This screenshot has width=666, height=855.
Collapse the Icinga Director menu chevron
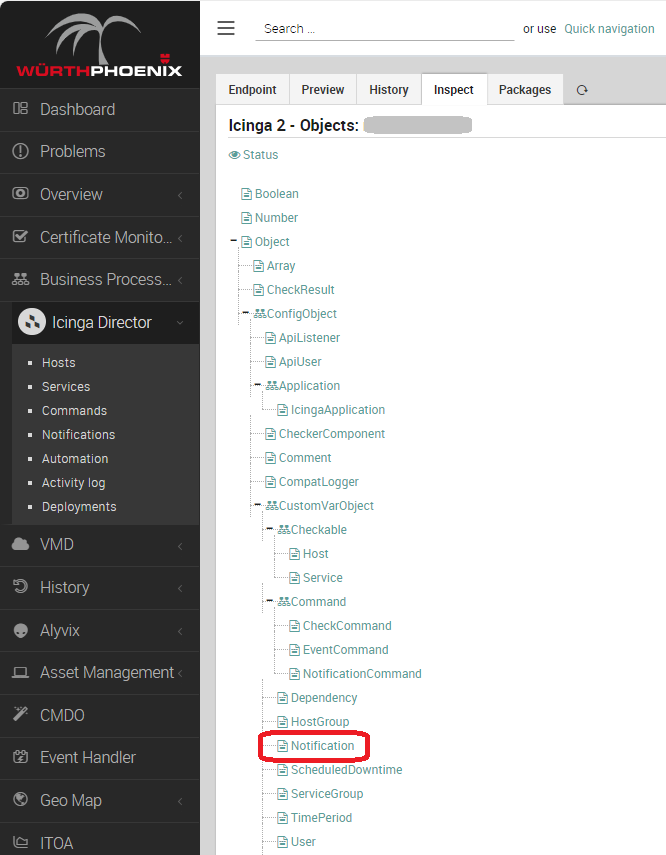(180, 323)
